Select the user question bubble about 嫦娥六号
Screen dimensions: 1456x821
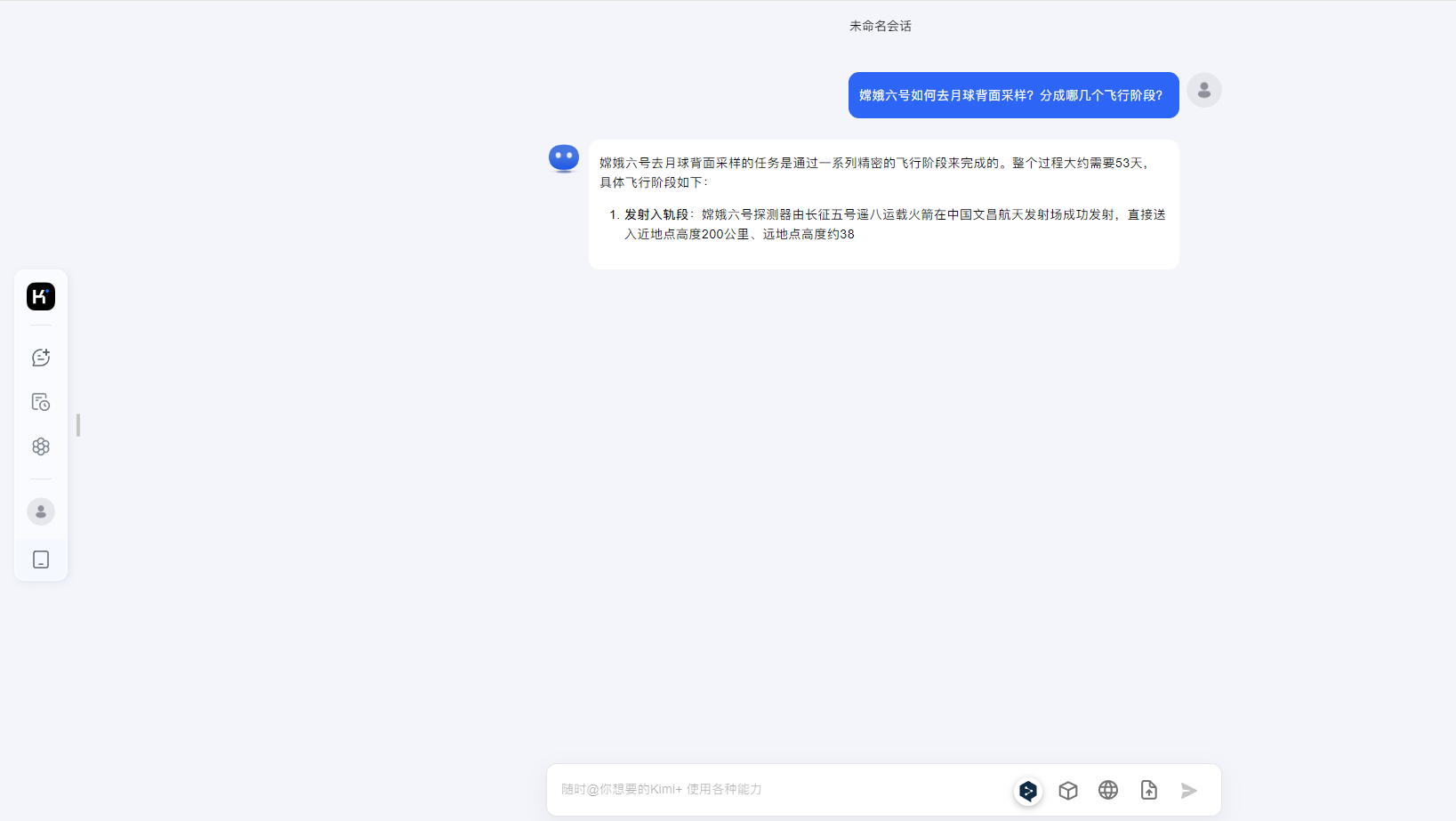[1014, 95]
